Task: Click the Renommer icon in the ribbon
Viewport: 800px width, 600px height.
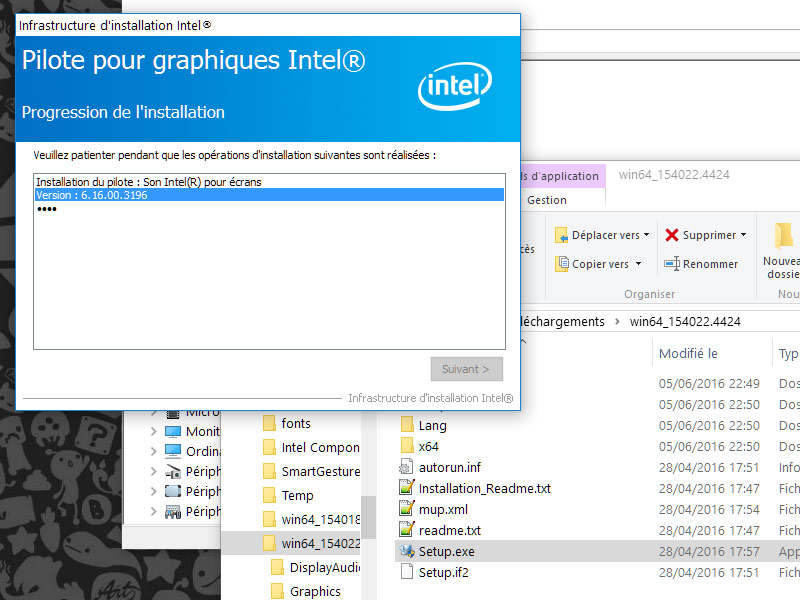Action: click(x=672, y=264)
